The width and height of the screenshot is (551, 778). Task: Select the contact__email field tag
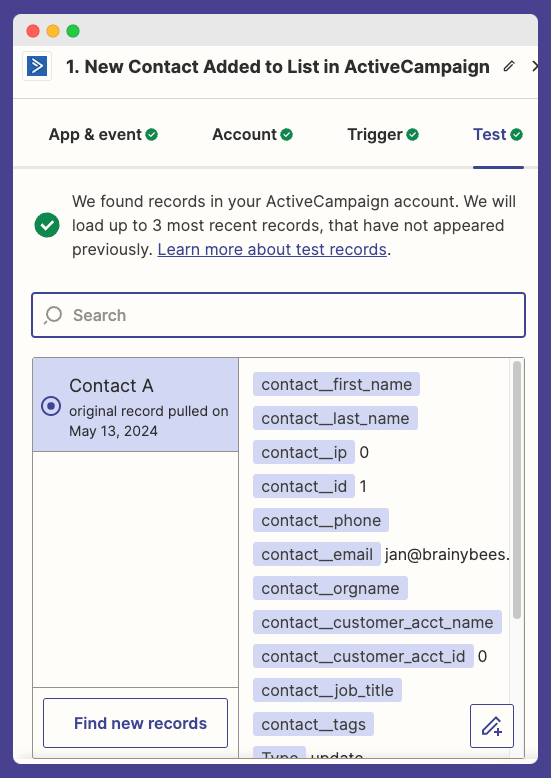pos(317,554)
